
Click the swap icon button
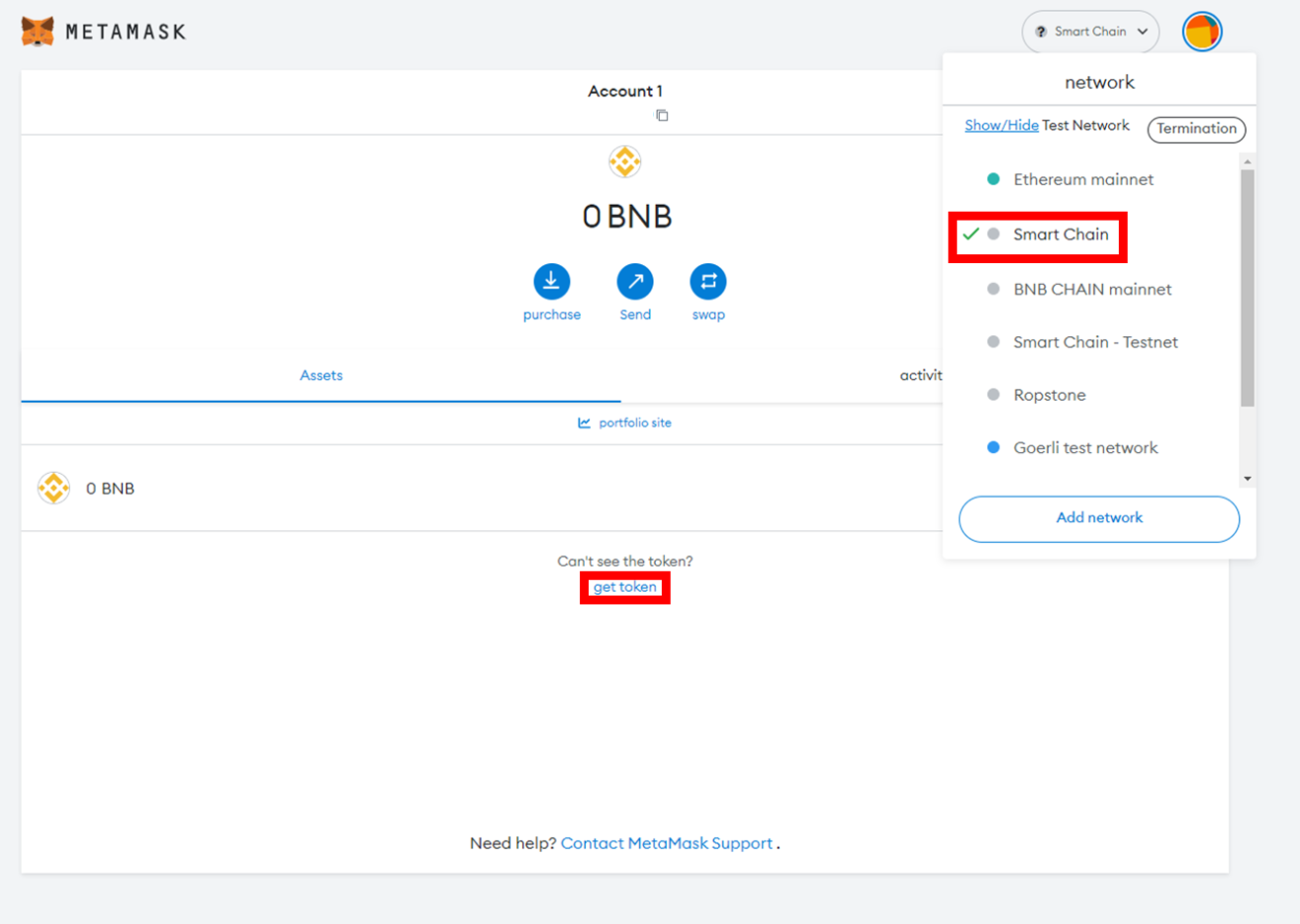[708, 282]
